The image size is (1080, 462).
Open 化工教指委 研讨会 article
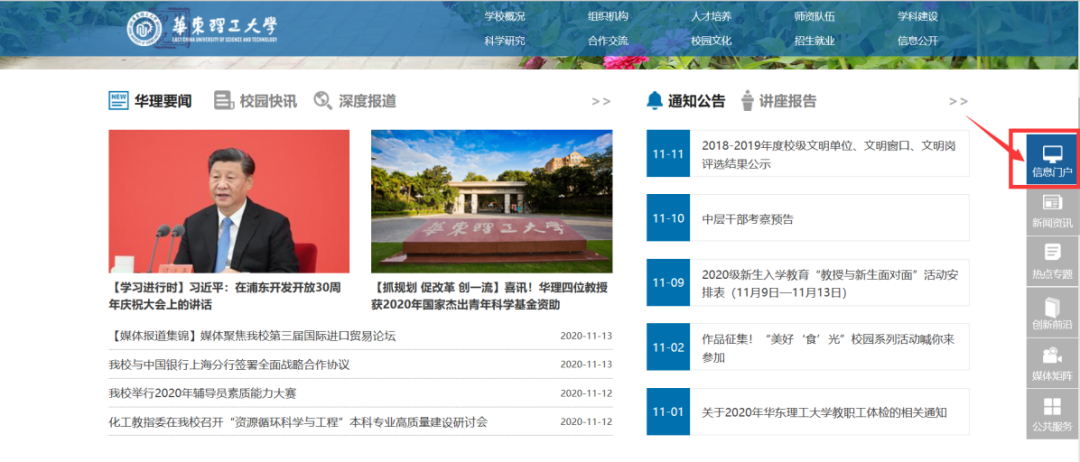pyautogui.click(x=298, y=423)
